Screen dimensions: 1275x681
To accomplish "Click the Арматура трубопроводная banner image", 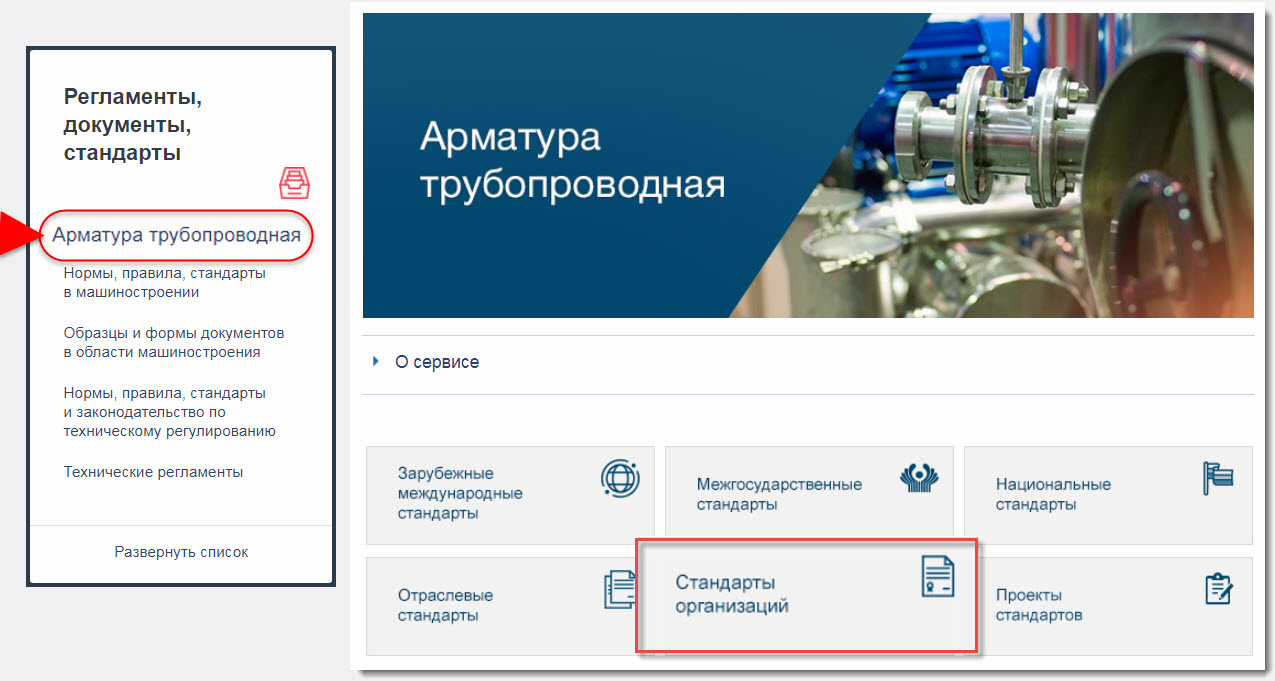I will 808,165.
